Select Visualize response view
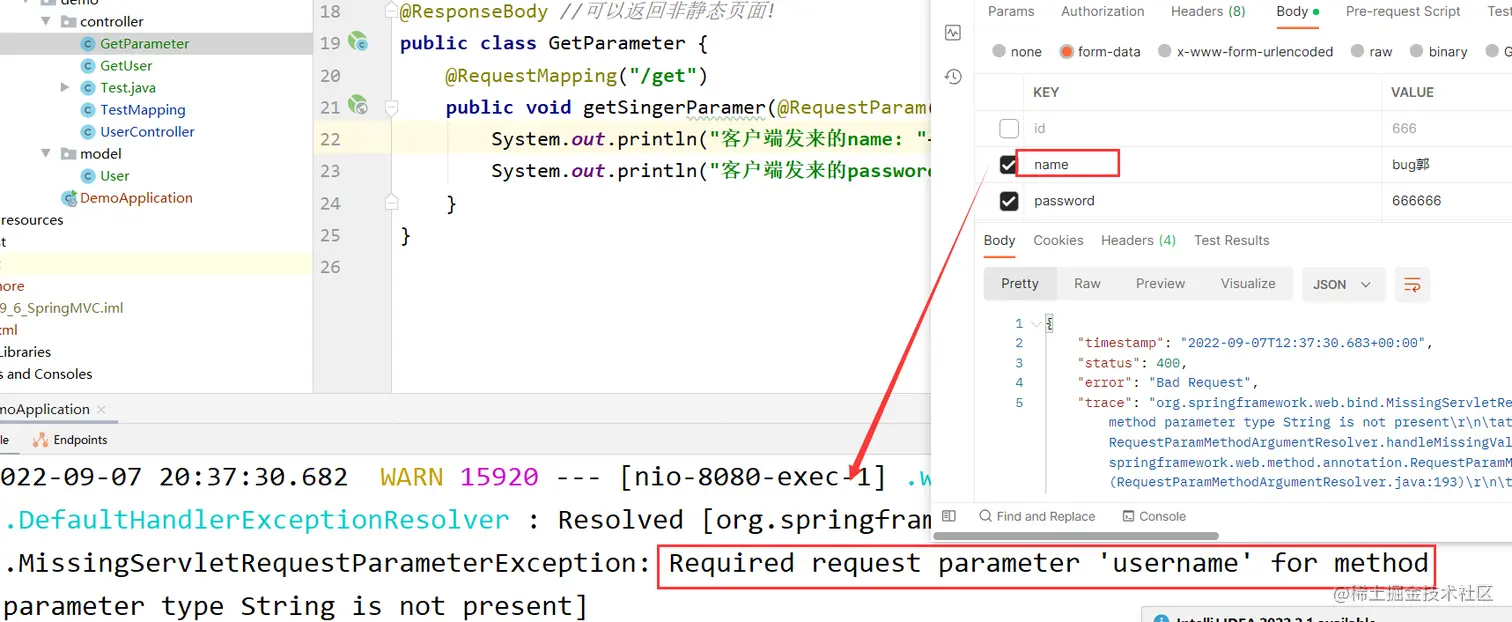Viewport: 1512px width, 622px height. 1248,284
